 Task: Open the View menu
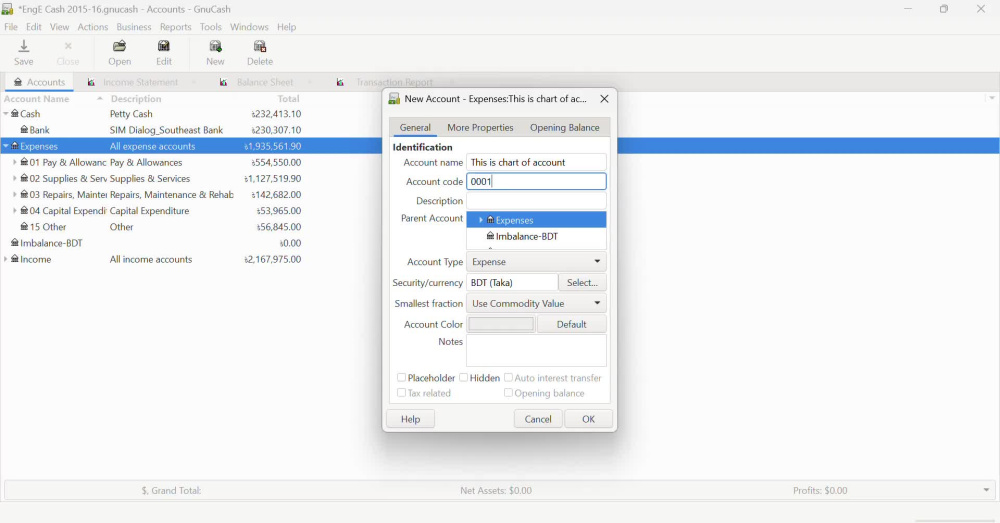point(59,27)
